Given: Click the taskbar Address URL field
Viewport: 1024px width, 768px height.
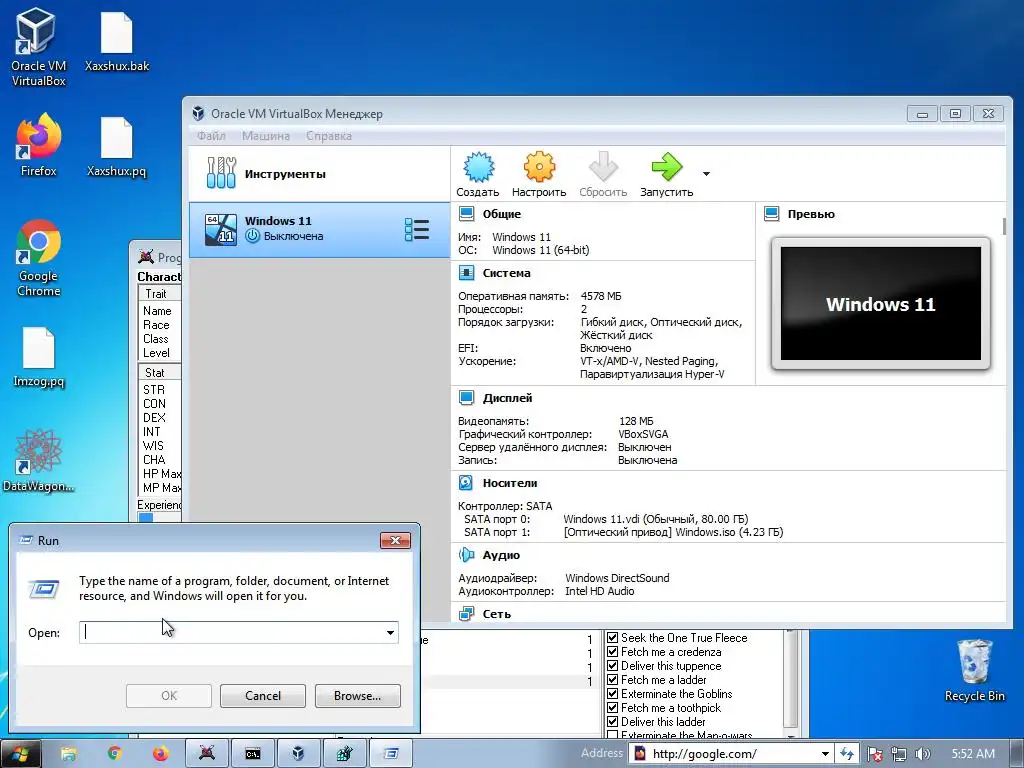Looking at the screenshot, I should point(731,754).
